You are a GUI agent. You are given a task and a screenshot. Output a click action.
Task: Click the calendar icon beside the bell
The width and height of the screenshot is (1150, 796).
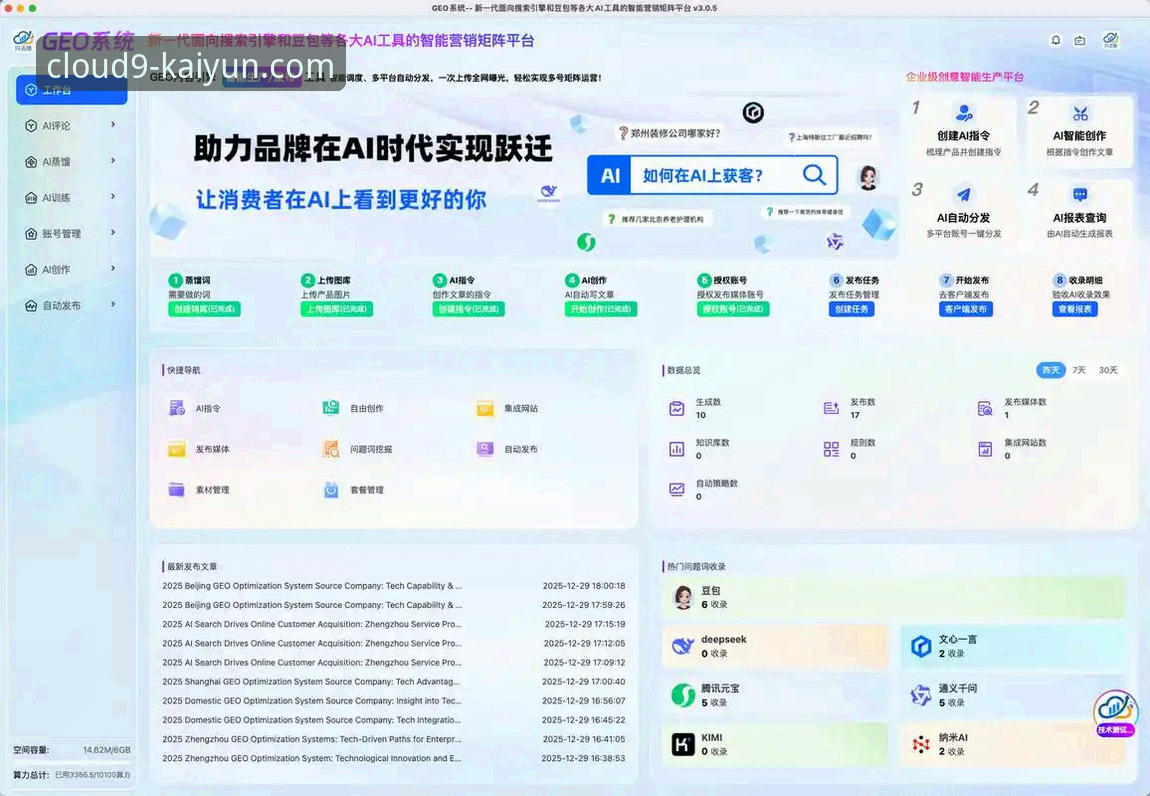point(1082,41)
